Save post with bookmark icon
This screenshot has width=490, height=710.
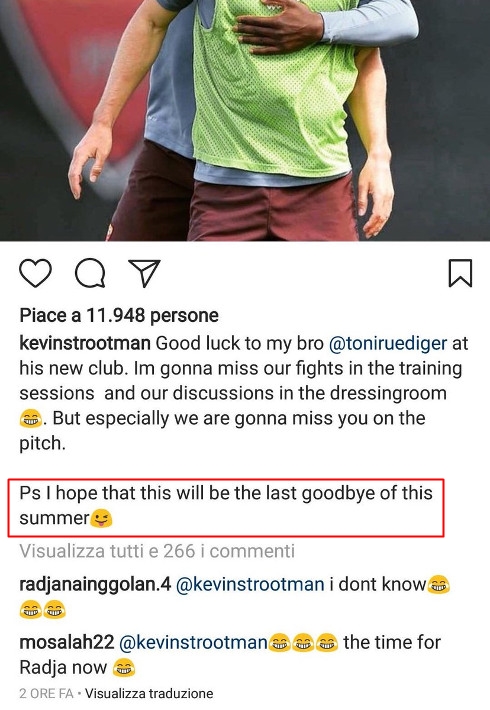461,273
